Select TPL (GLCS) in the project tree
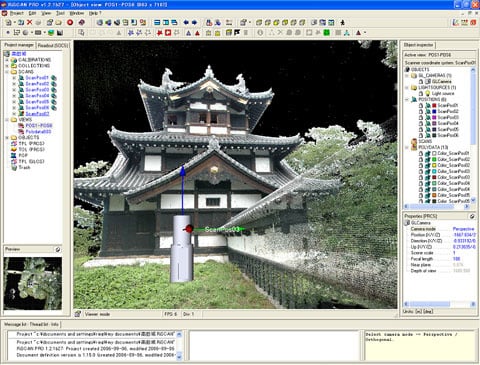 [31, 162]
